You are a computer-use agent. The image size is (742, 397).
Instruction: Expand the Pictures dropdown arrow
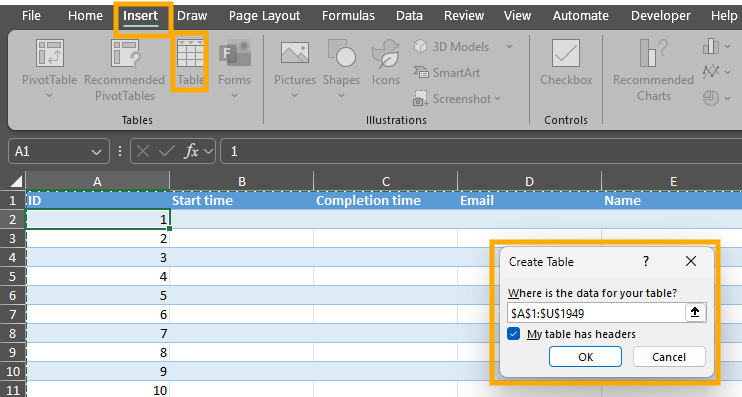coord(294,96)
